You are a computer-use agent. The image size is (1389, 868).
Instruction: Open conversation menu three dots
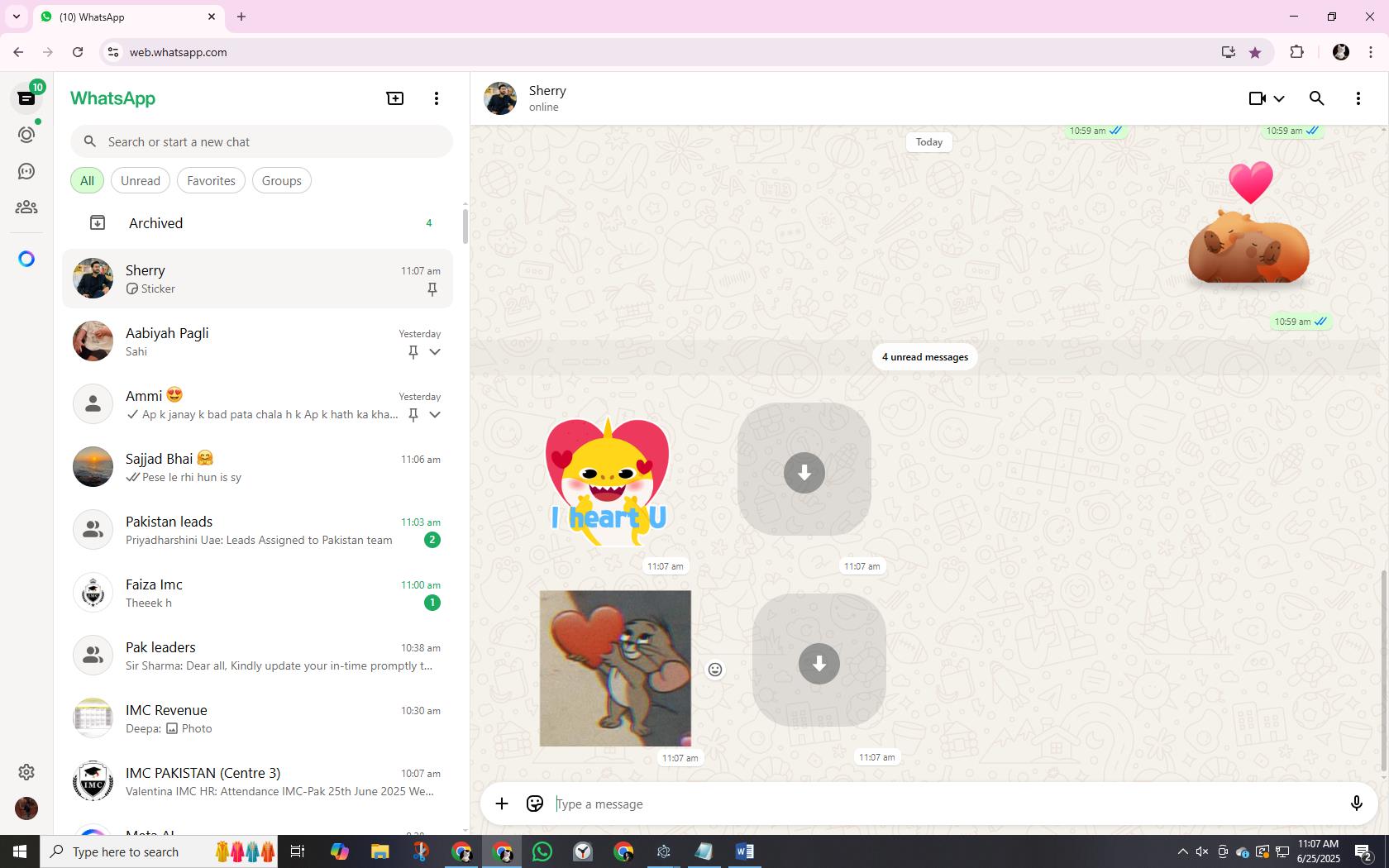pyautogui.click(x=1358, y=98)
